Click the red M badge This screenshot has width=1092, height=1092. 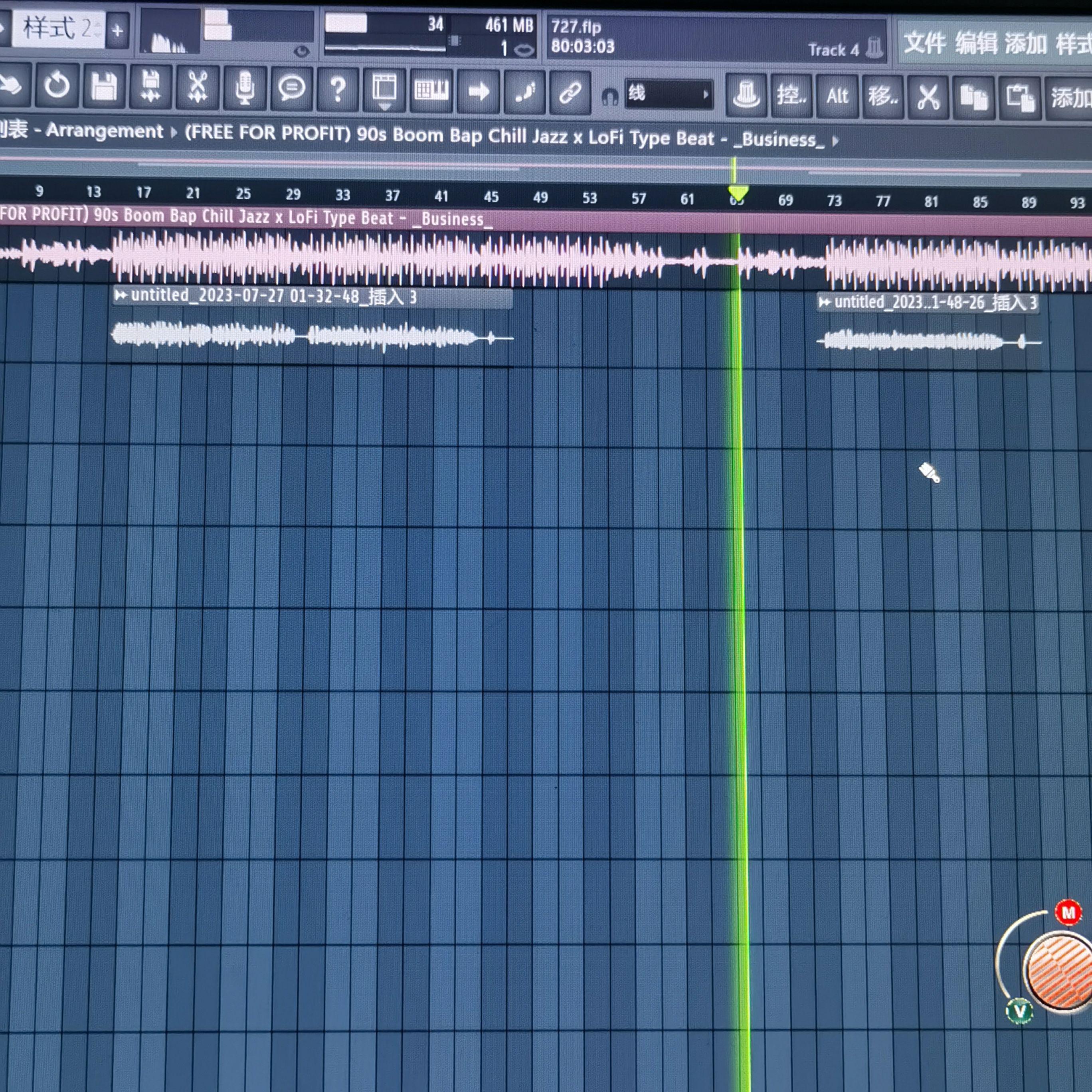[x=1068, y=912]
